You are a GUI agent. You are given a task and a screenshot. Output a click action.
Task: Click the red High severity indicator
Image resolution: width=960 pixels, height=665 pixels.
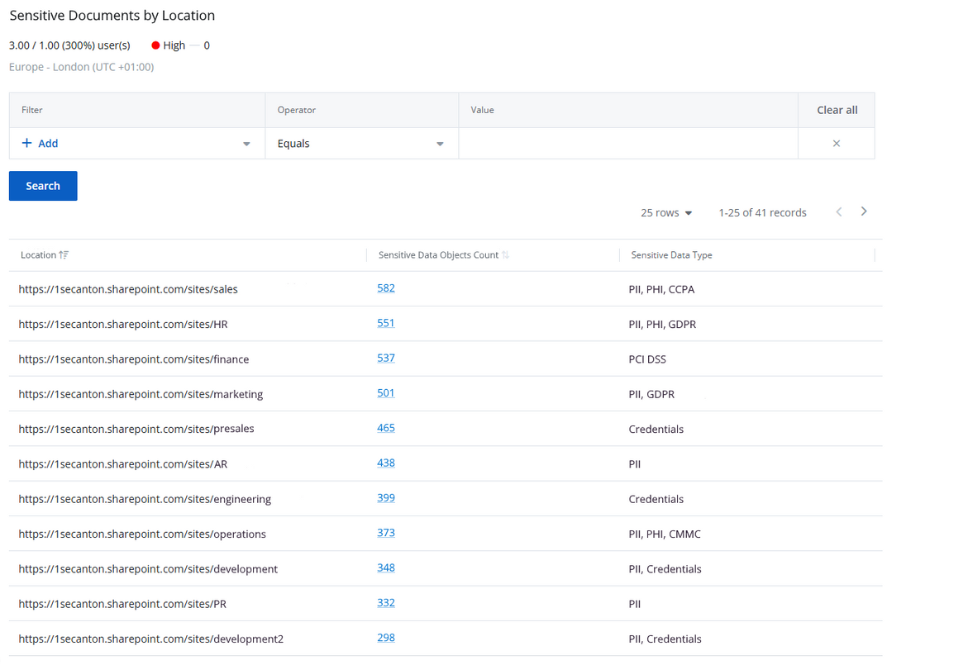pyautogui.click(x=154, y=45)
